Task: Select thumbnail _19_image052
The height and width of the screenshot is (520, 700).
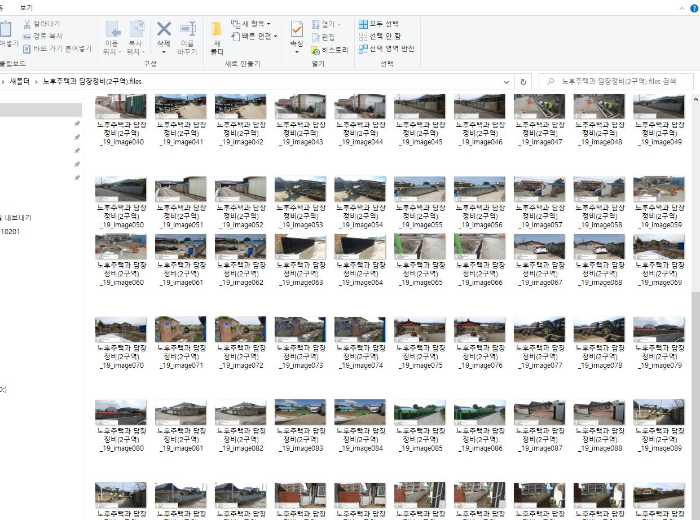Action: point(240,189)
